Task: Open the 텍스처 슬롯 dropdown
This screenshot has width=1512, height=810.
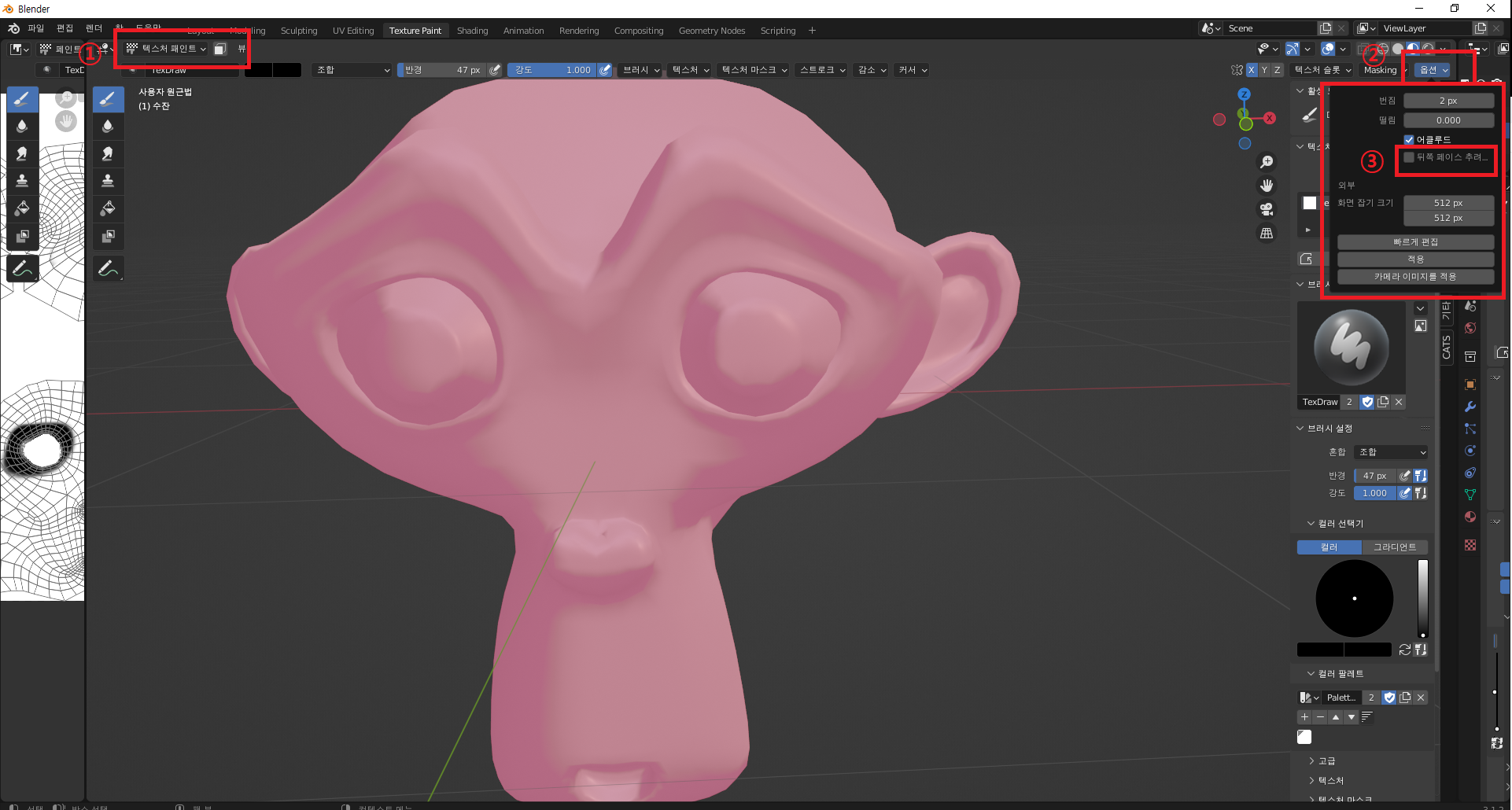Action: pyautogui.click(x=1323, y=70)
